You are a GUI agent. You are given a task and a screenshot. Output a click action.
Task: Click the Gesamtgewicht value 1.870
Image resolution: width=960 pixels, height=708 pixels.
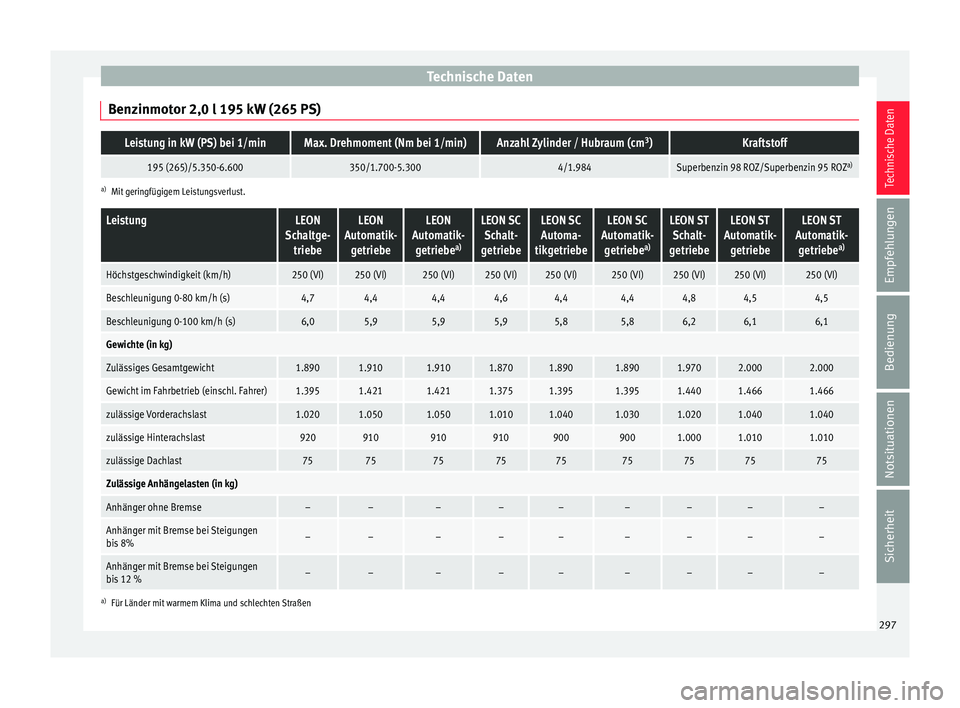point(501,368)
